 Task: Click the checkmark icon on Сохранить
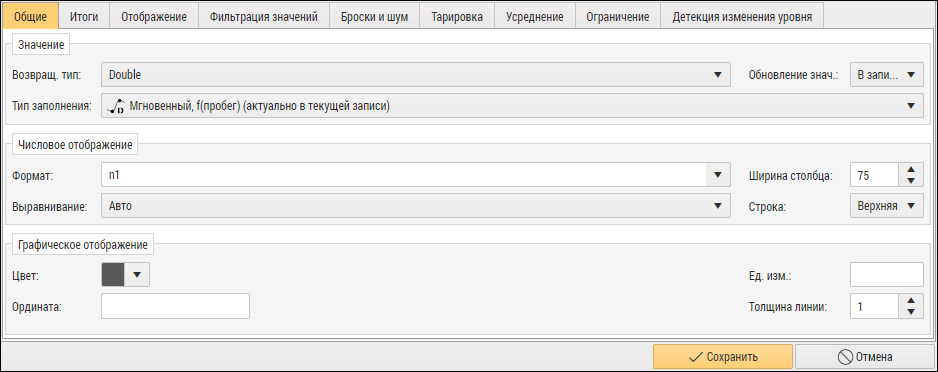(x=696, y=357)
